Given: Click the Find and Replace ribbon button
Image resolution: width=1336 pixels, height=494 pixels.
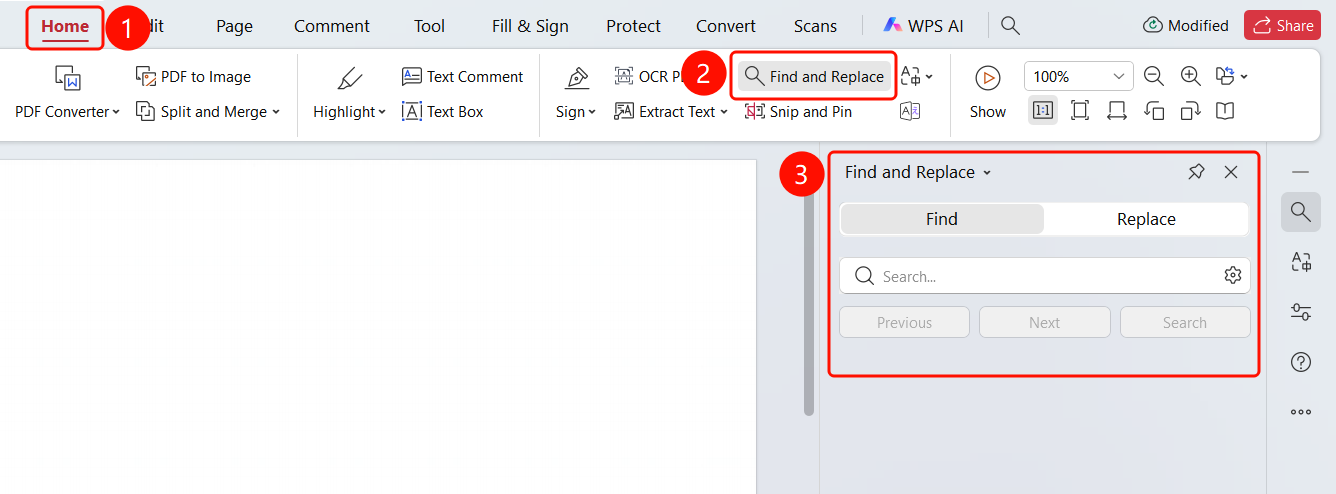Looking at the screenshot, I should coord(815,76).
